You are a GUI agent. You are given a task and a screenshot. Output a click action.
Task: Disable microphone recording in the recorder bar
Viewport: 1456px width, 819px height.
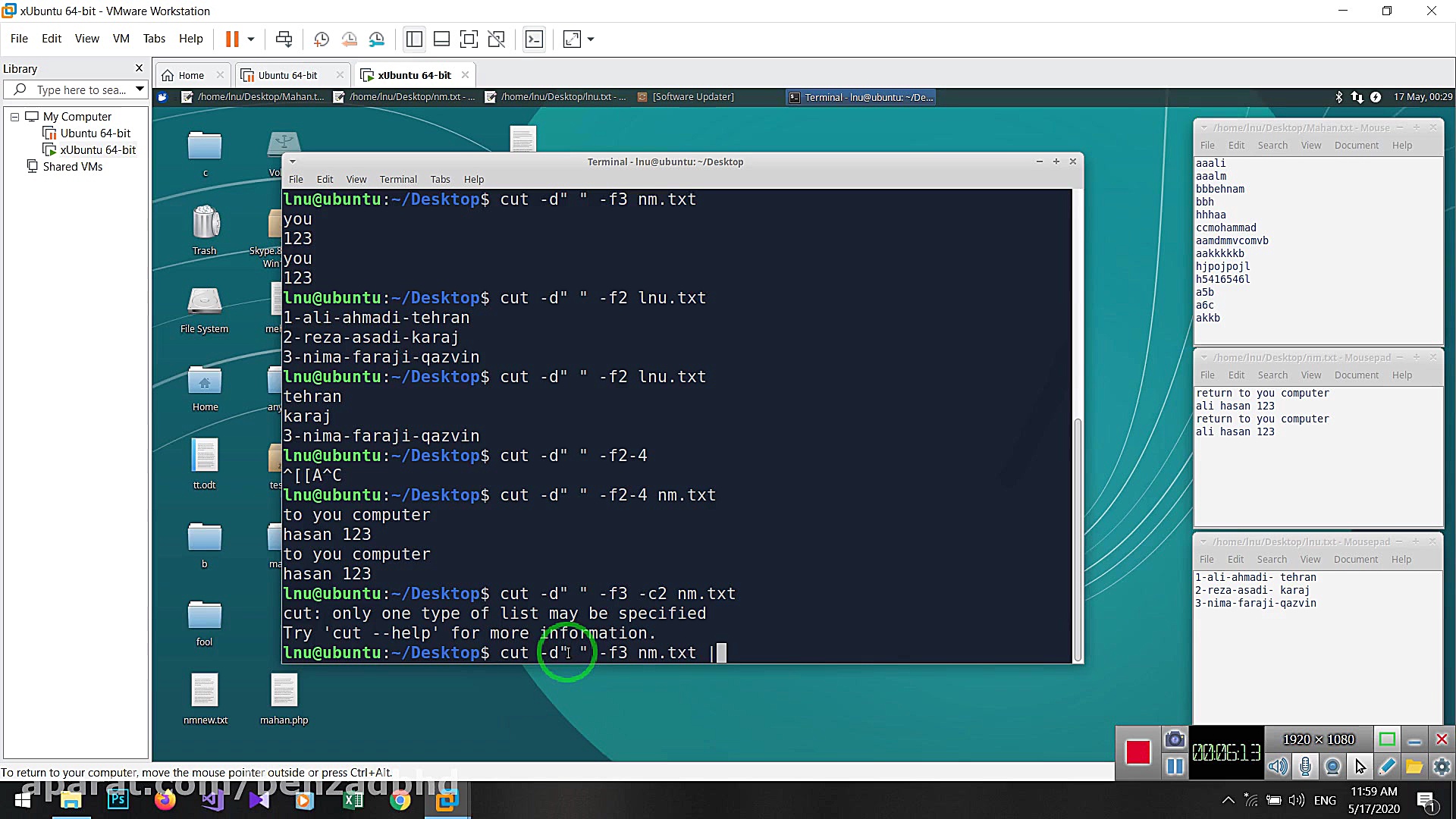[1306, 767]
